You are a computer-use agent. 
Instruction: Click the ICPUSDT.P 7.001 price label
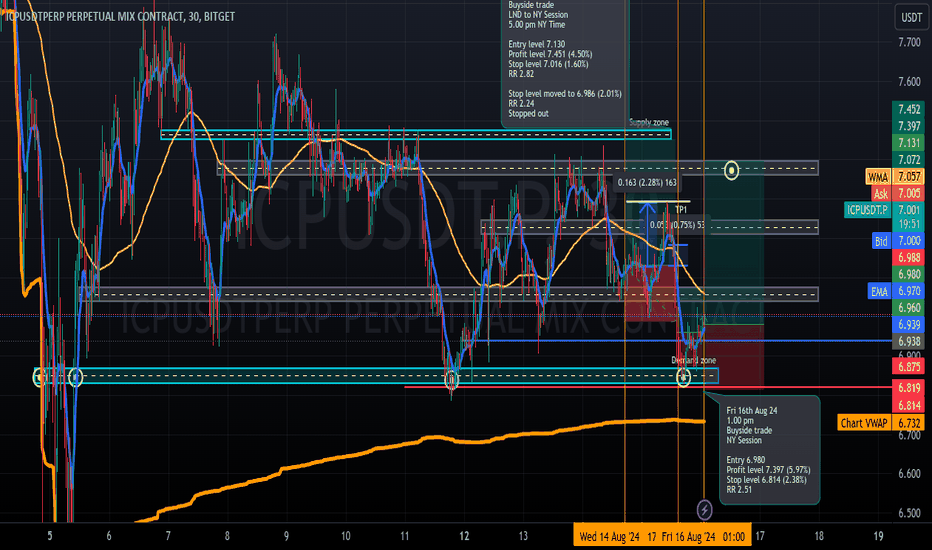point(884,209)
